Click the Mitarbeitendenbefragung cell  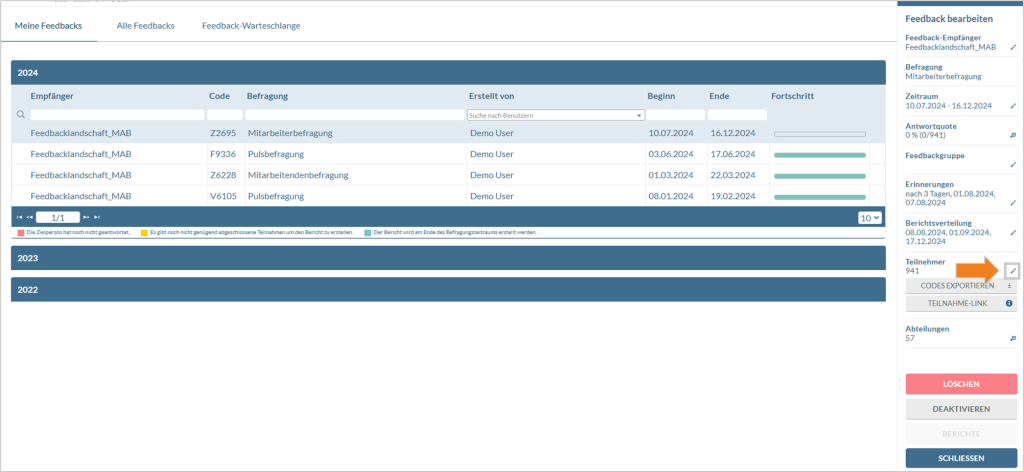298,176
